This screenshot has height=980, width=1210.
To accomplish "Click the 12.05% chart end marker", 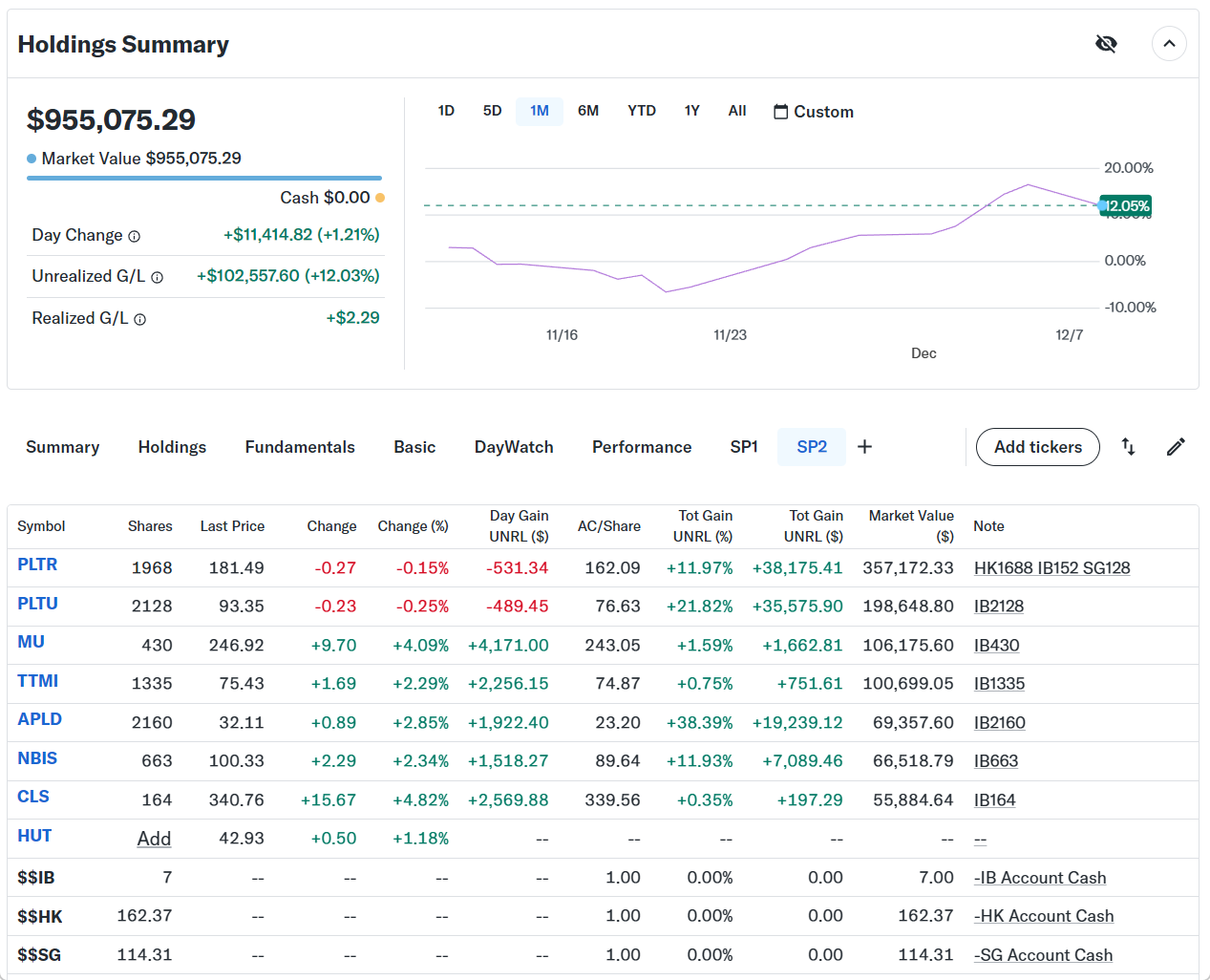I will (1126, 206).
